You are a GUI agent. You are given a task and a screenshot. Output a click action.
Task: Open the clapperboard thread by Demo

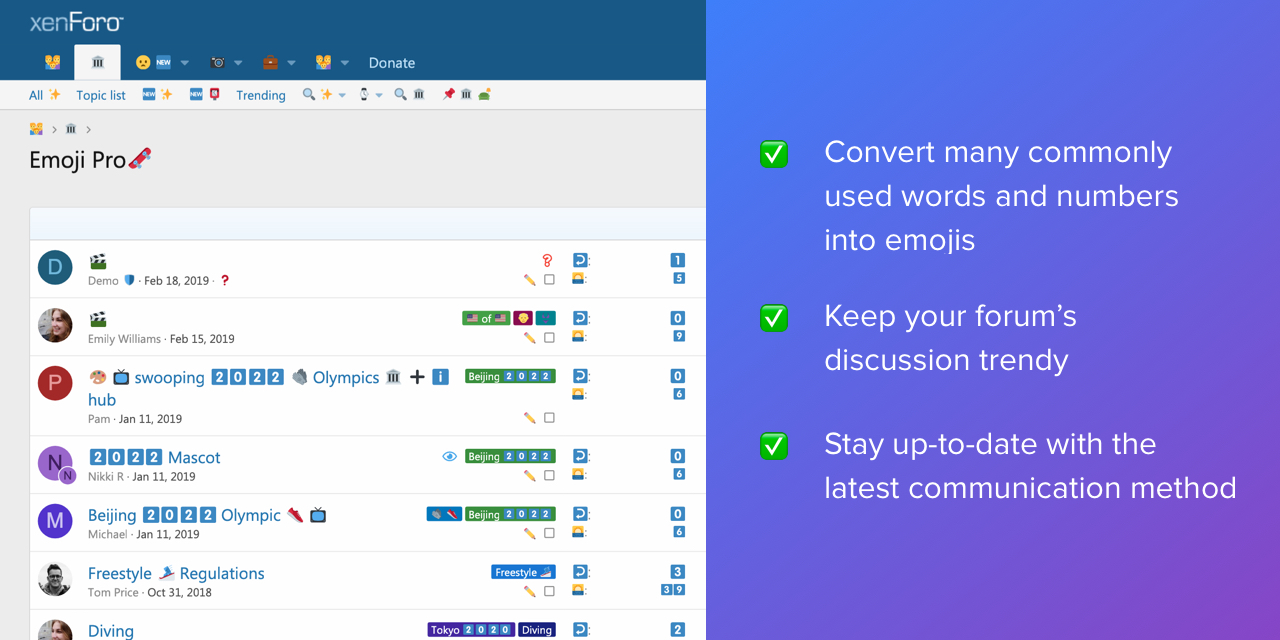tap(98, 262)
